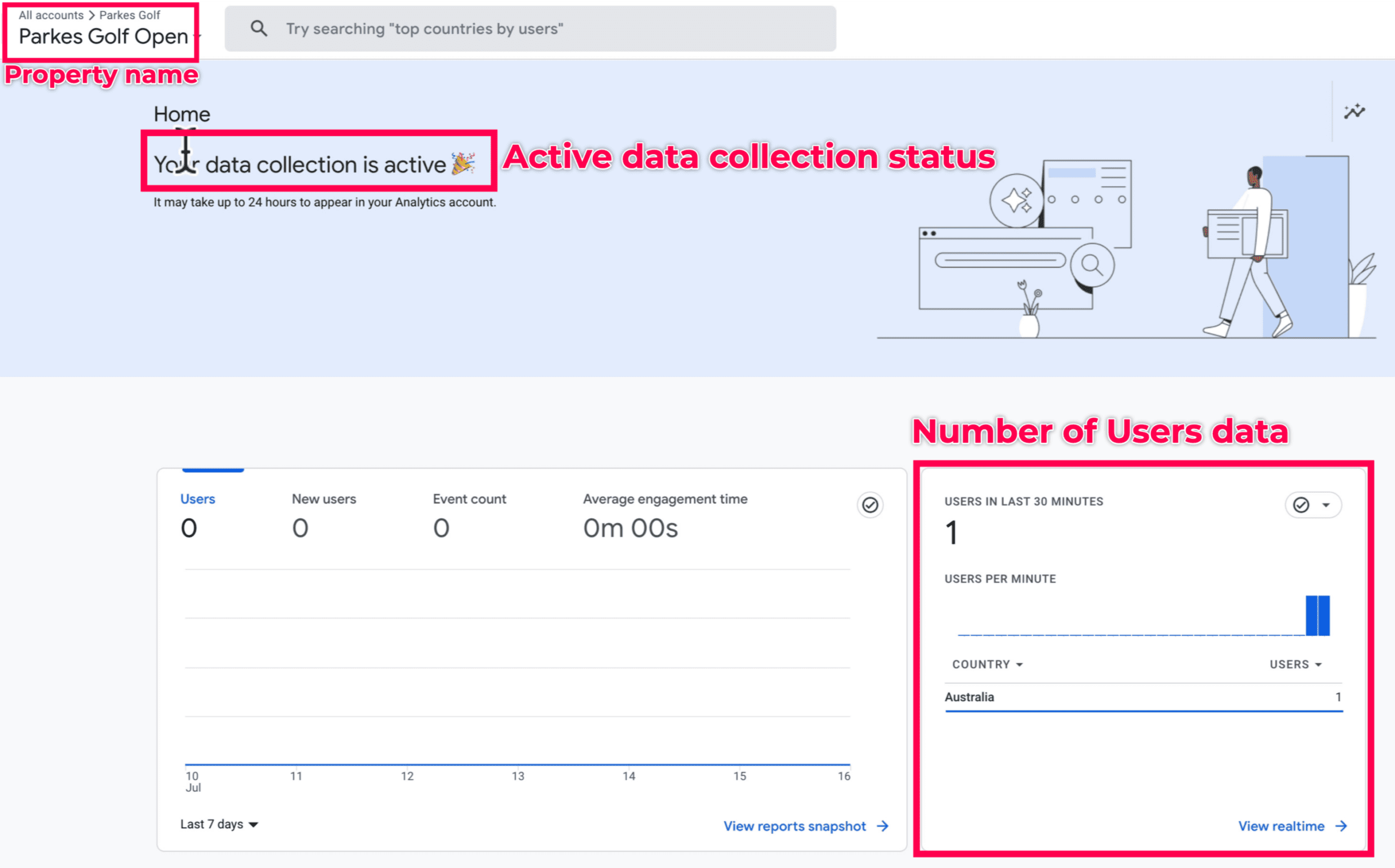This screenshot has height=868, width=1395.
Task: Open View realtime link
Action: pos(1292,826)
